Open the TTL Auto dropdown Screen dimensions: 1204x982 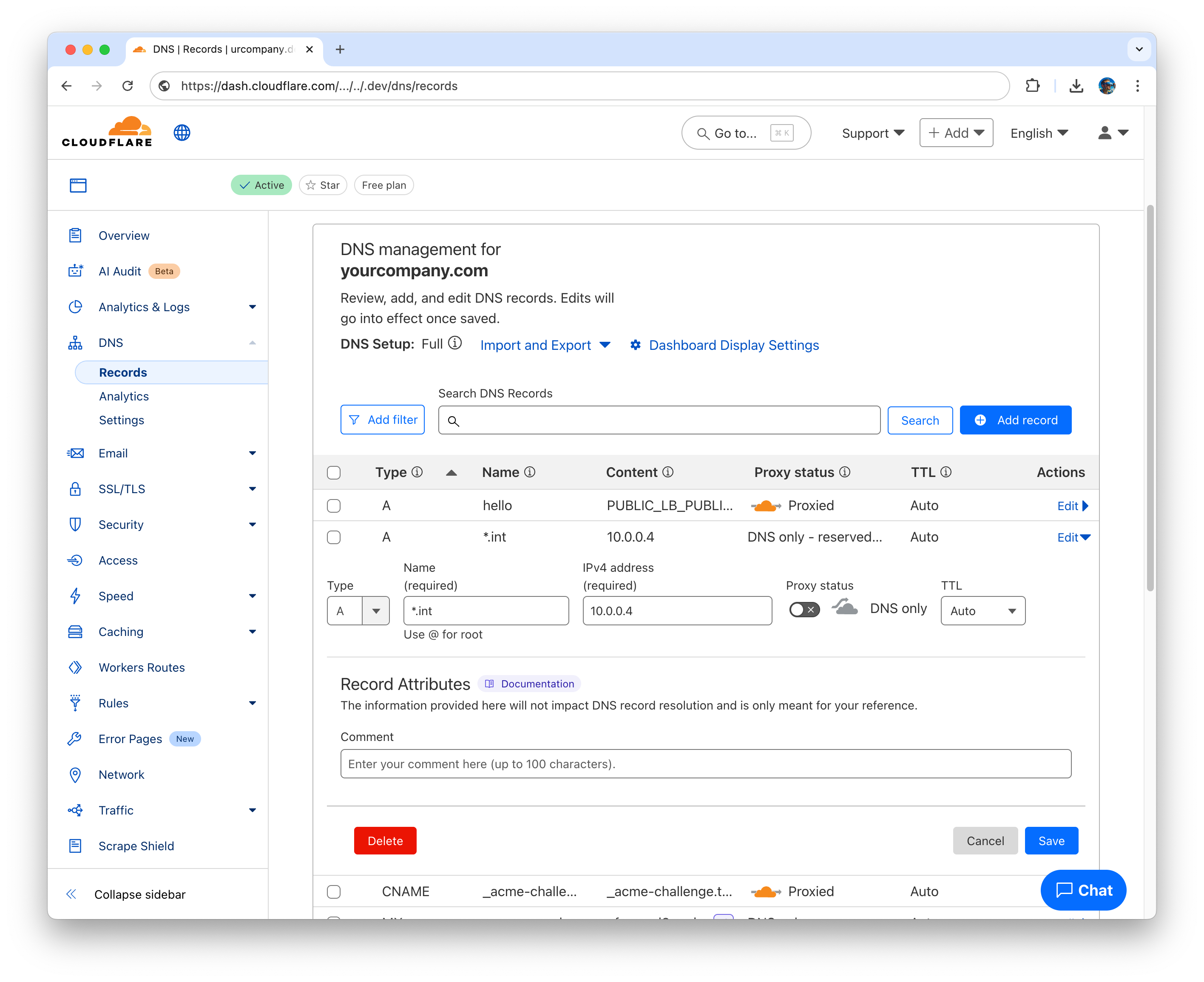(983, 610)
